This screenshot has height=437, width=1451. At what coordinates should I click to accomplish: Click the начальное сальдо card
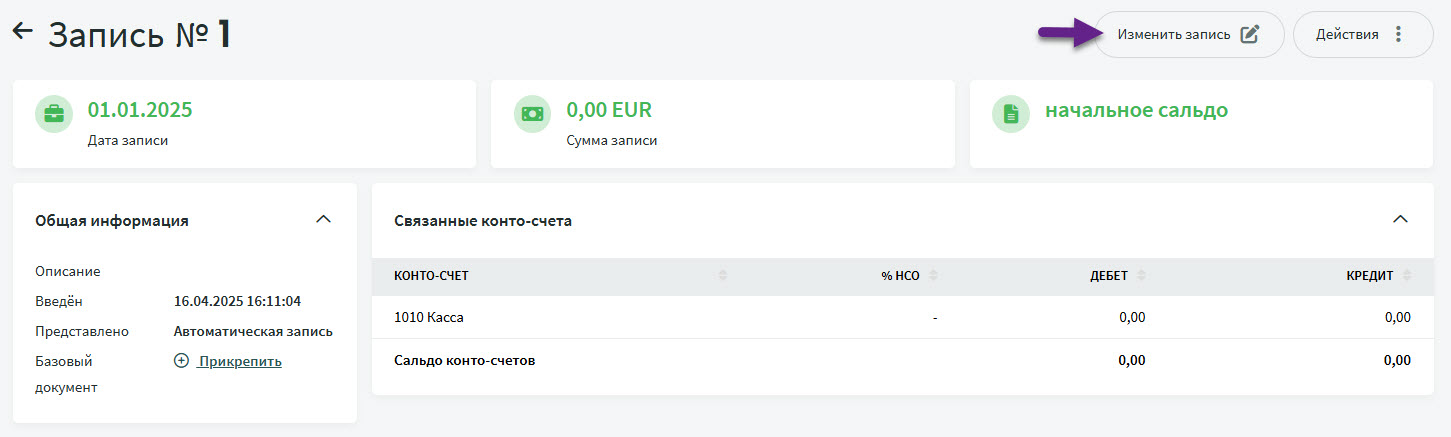pos(1200,124)
